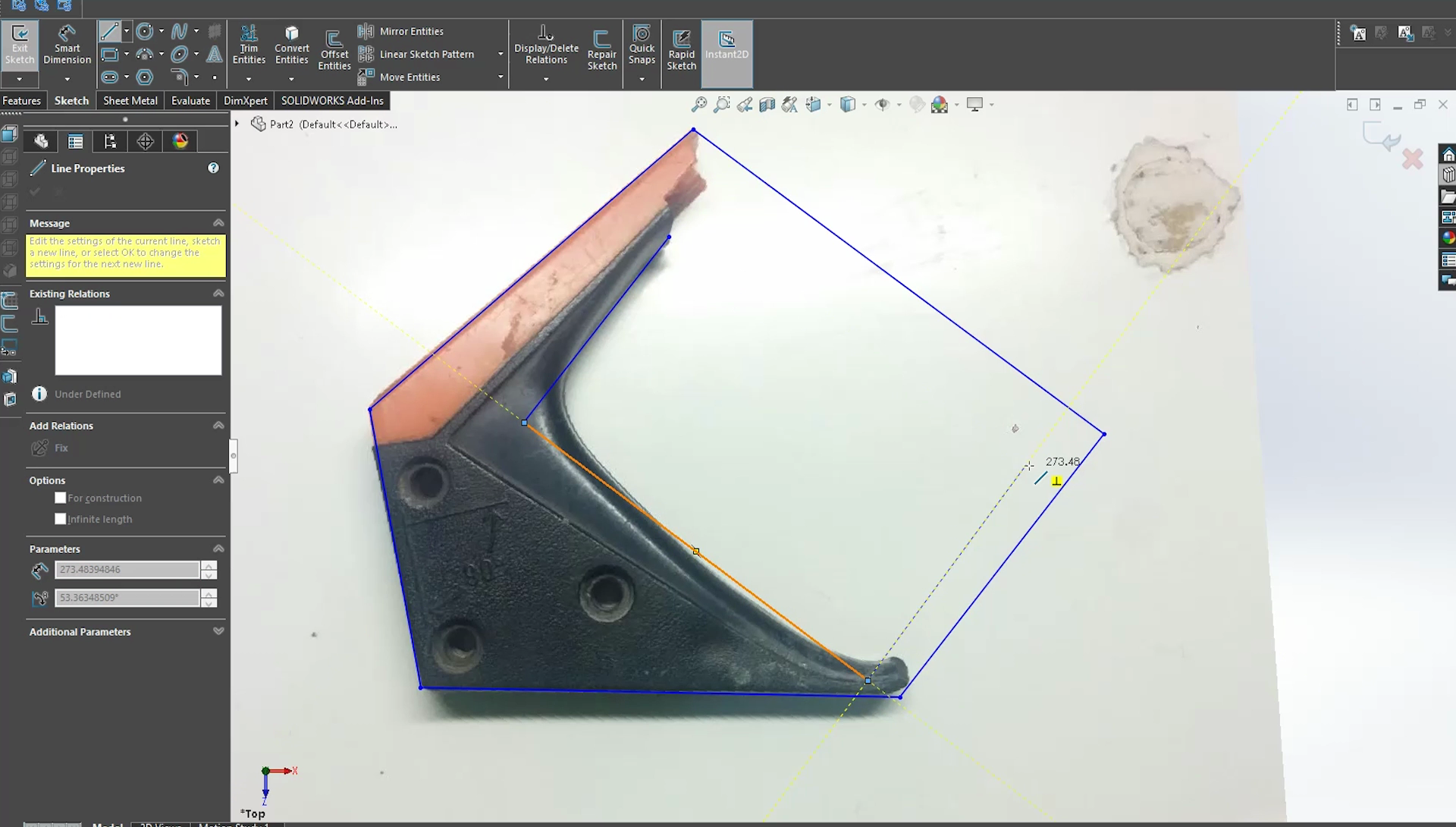
Task: Collapse the Add Relations section
Action: pyautogui.click(x=218, y=426)
